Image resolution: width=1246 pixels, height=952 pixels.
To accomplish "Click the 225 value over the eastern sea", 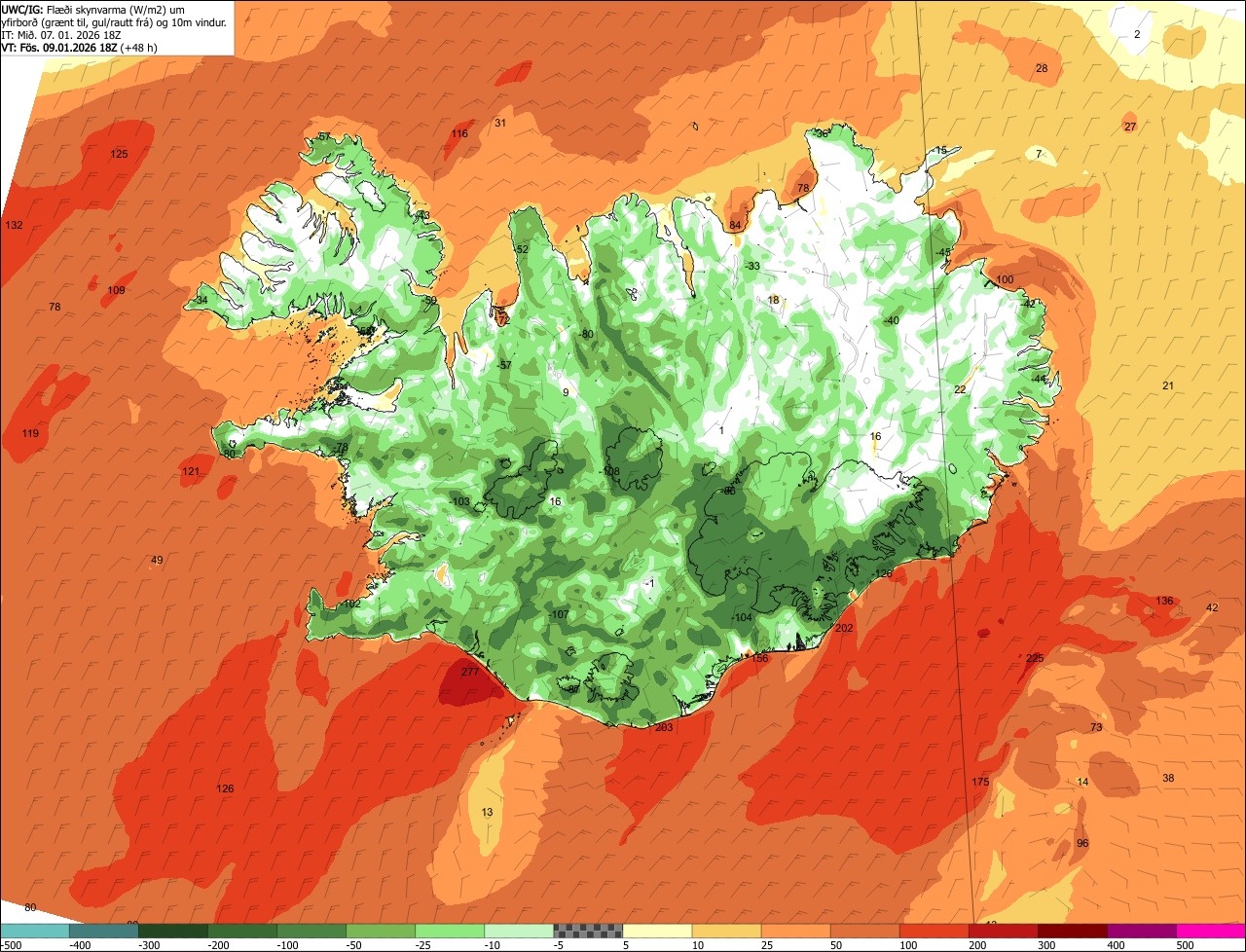I will (x=1035, y=658).
